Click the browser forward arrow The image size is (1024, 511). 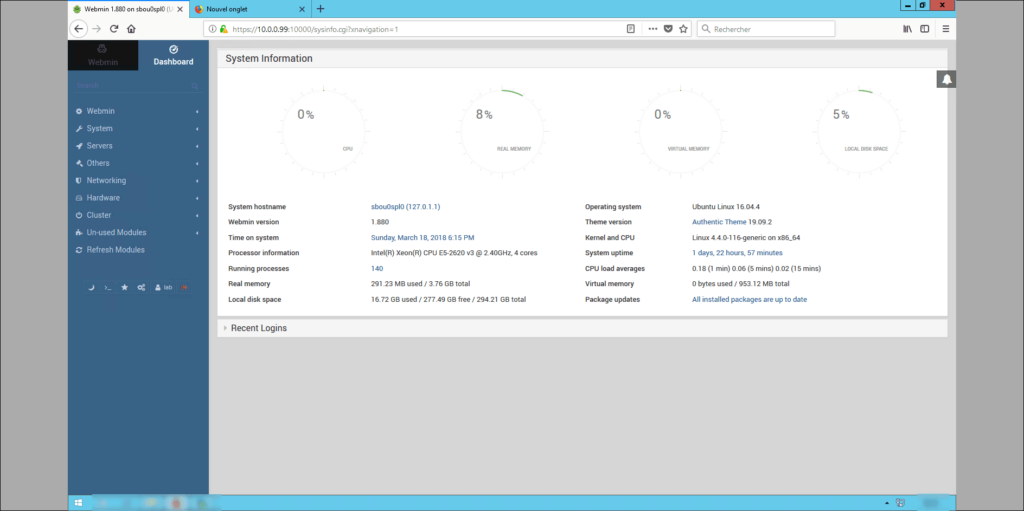[97, 29]
